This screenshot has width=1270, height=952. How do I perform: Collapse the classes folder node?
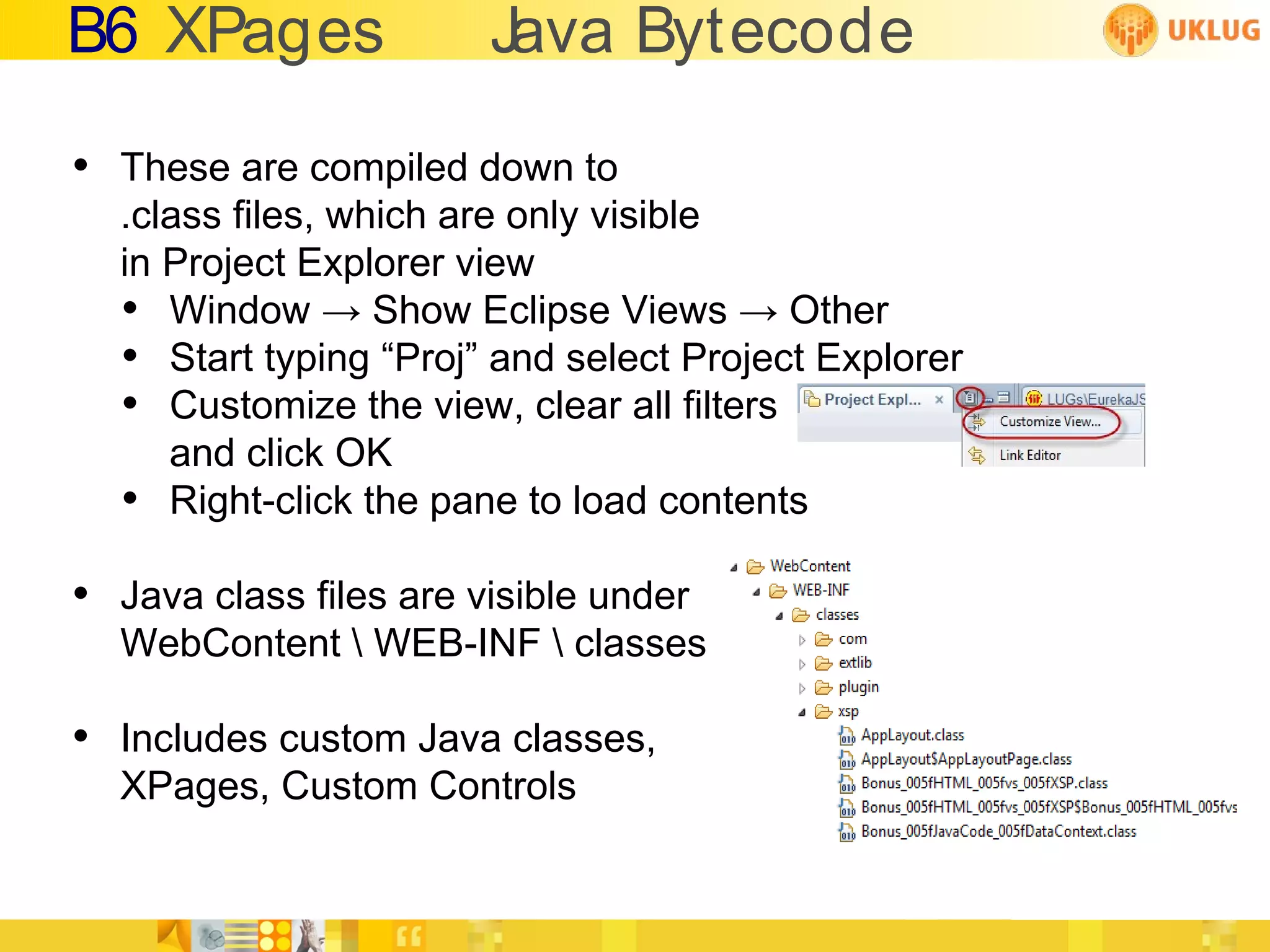click(x=779, y=616)
